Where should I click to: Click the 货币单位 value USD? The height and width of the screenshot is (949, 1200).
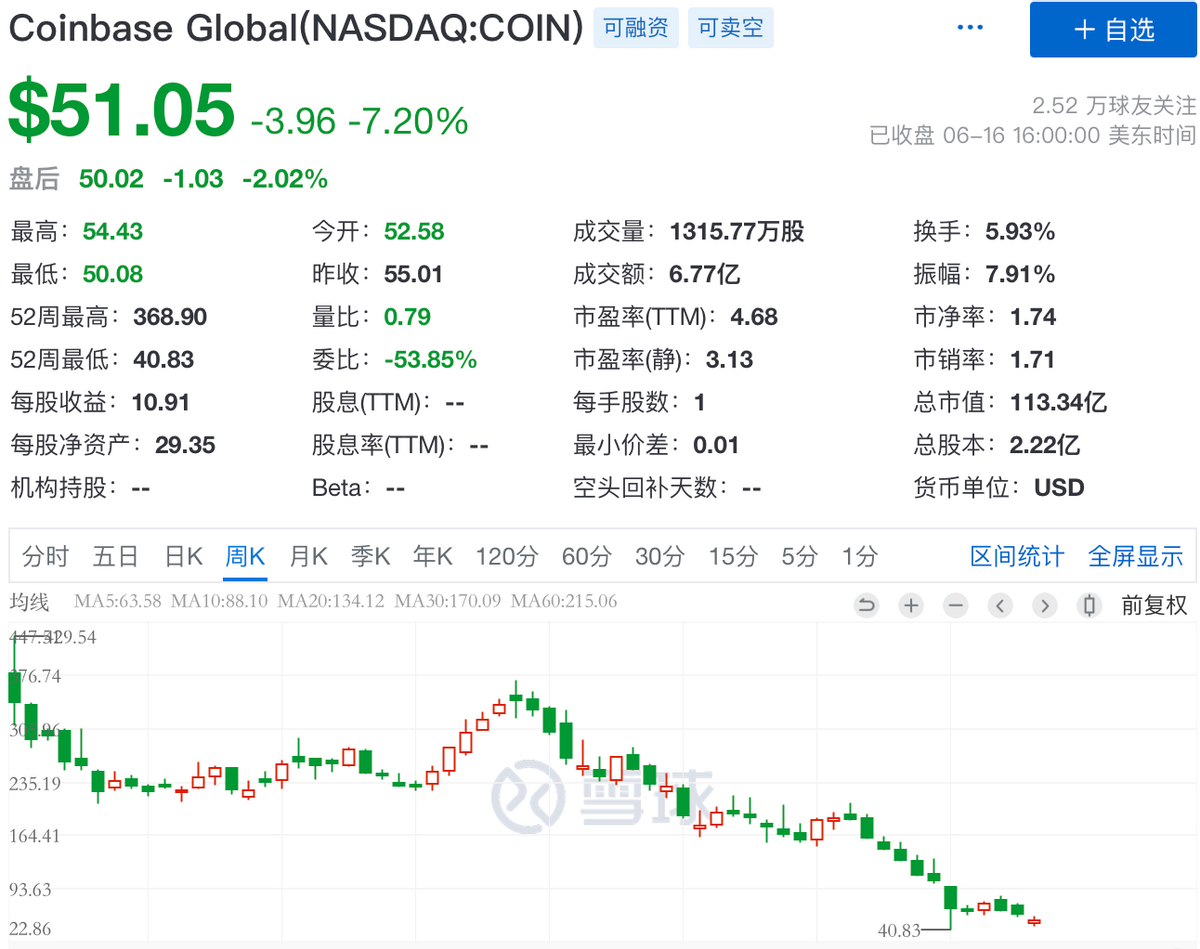1059,488
